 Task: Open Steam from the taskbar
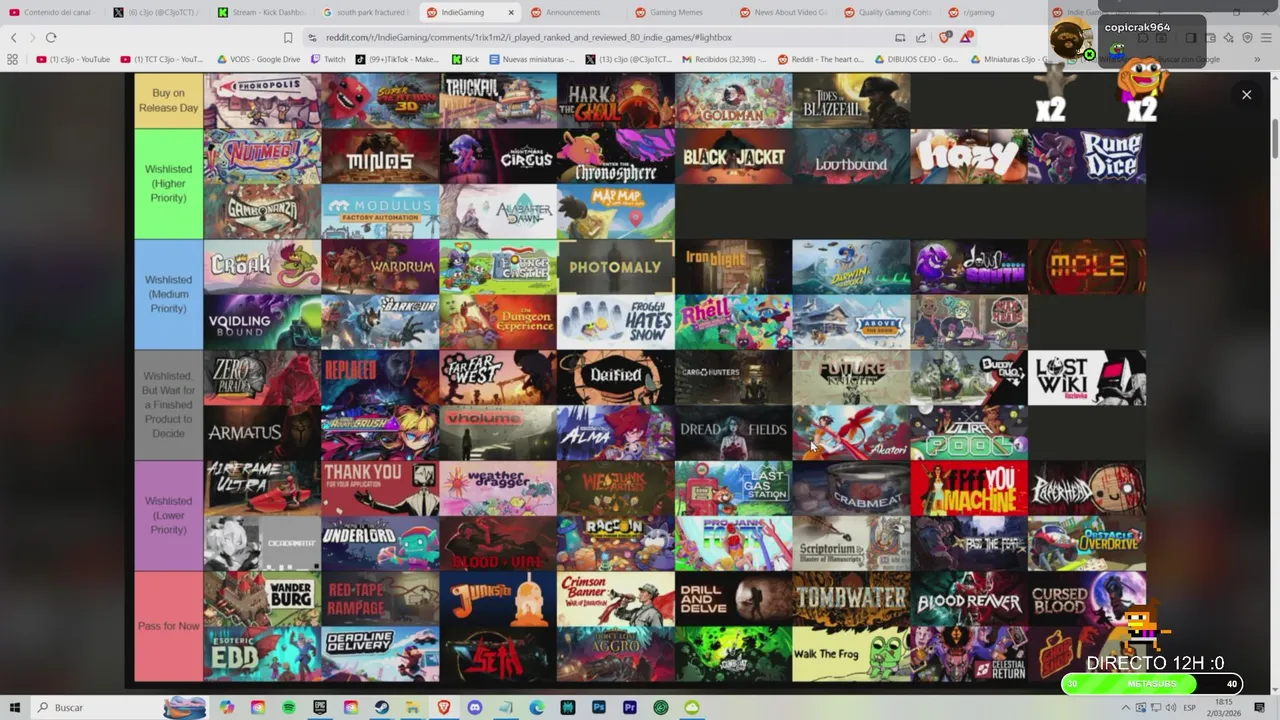(382, 707)
